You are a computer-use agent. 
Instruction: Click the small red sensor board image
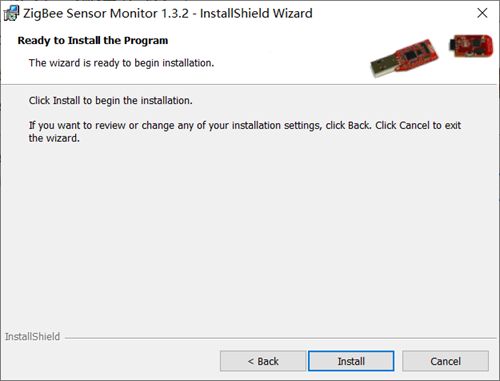point(471,46)
